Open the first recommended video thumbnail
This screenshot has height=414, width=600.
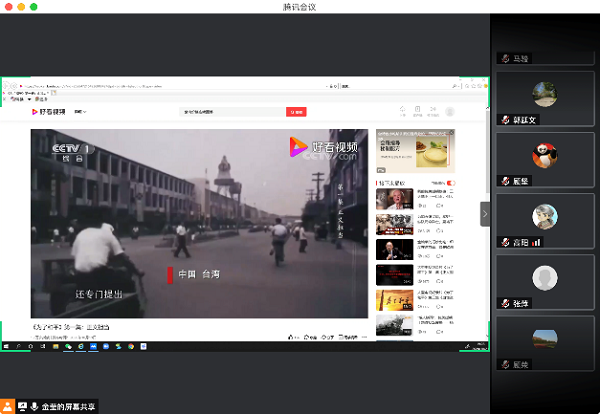pyautogui.click(x=388, y=198)
